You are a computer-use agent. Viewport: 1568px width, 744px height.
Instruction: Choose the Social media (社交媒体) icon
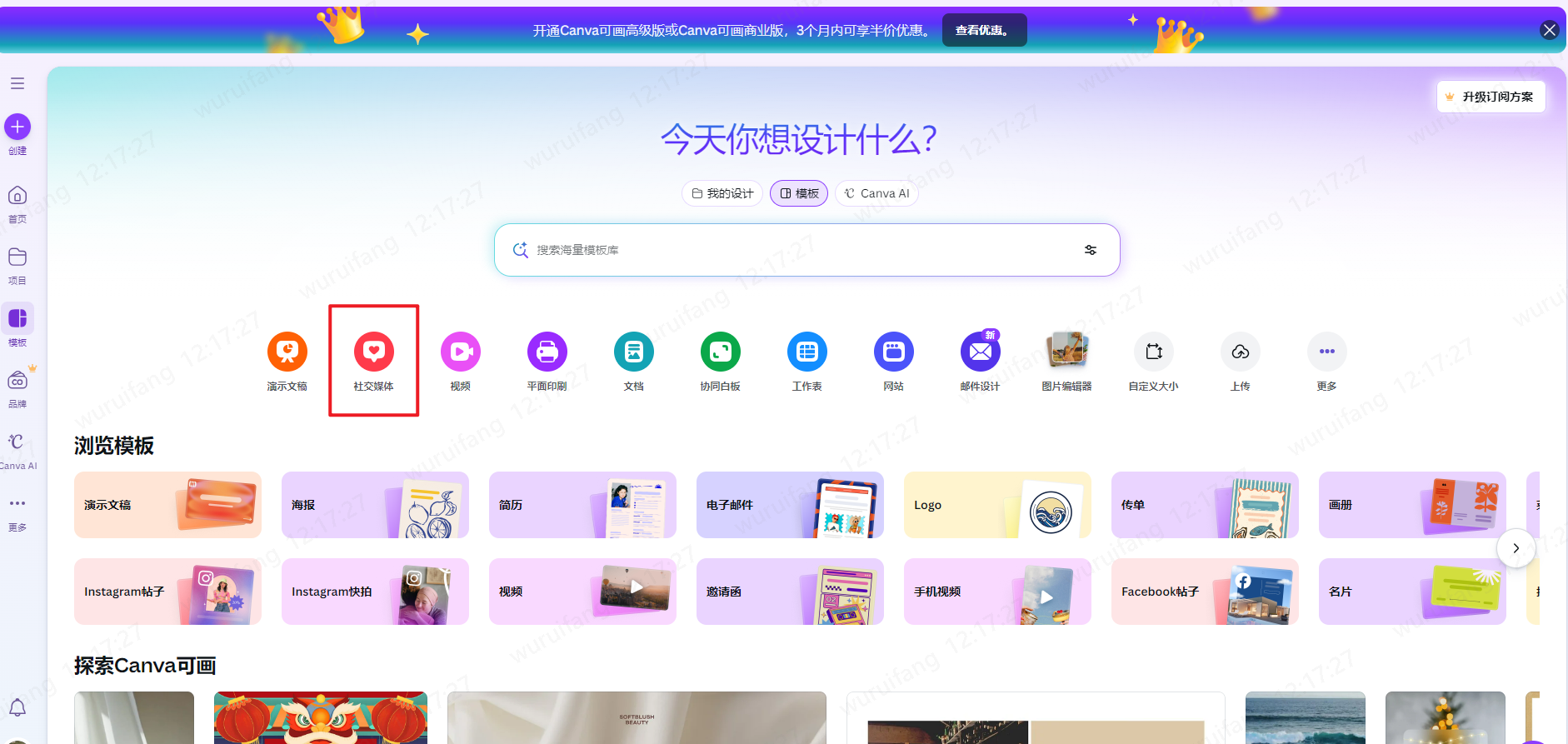[374, 352]
